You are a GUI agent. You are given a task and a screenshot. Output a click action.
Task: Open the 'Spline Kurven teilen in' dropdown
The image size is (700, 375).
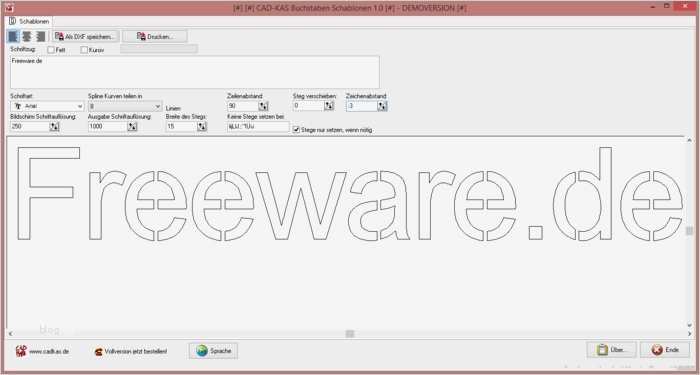tap(125, 106)
